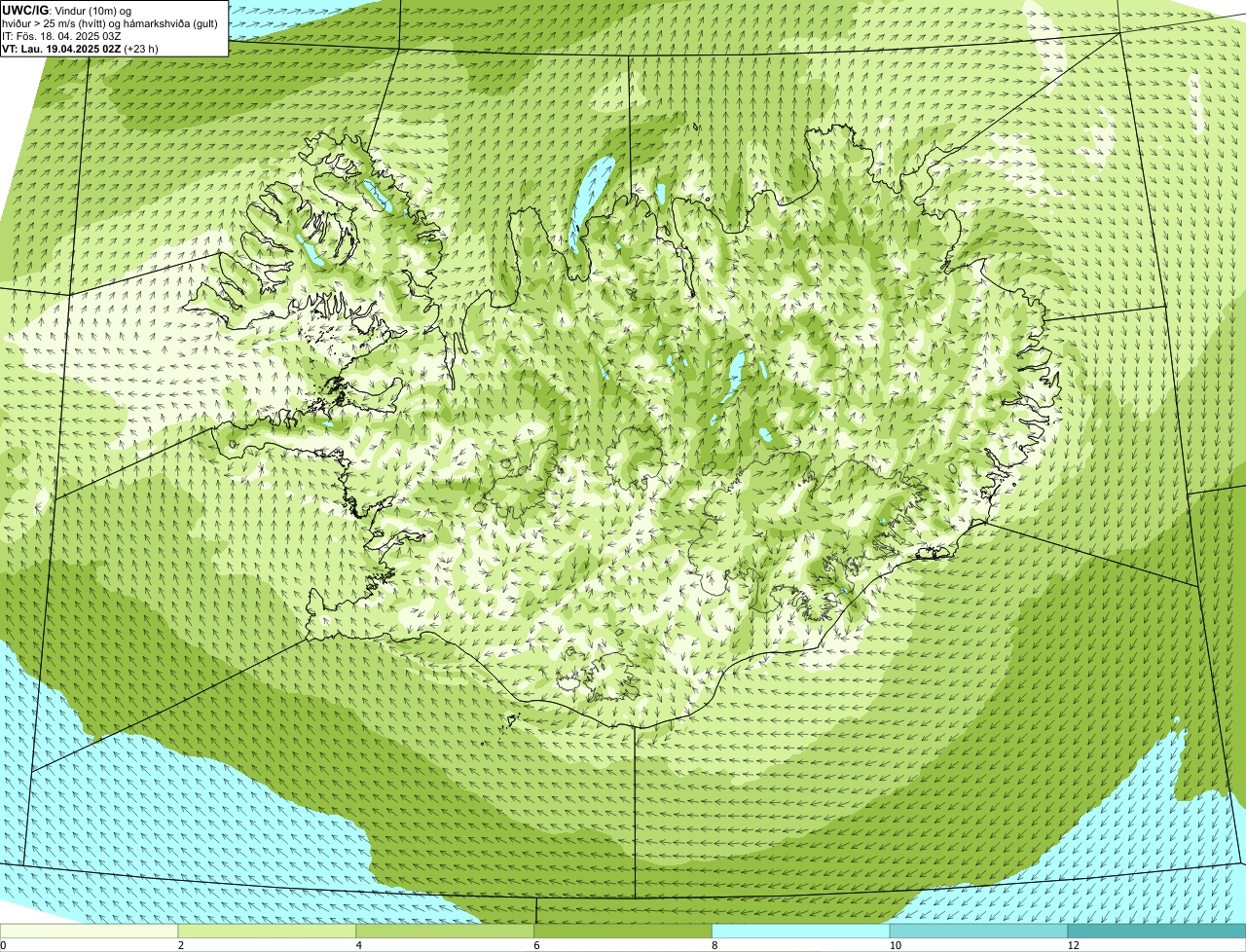Click the legend scale label "6"
This screenshot has width=1246, height=952.
[536, 945]
